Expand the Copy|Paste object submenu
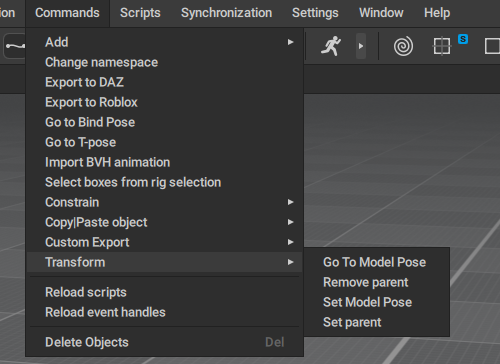The width and height of the screenshot is (500, 364). [x=164, y=222]
